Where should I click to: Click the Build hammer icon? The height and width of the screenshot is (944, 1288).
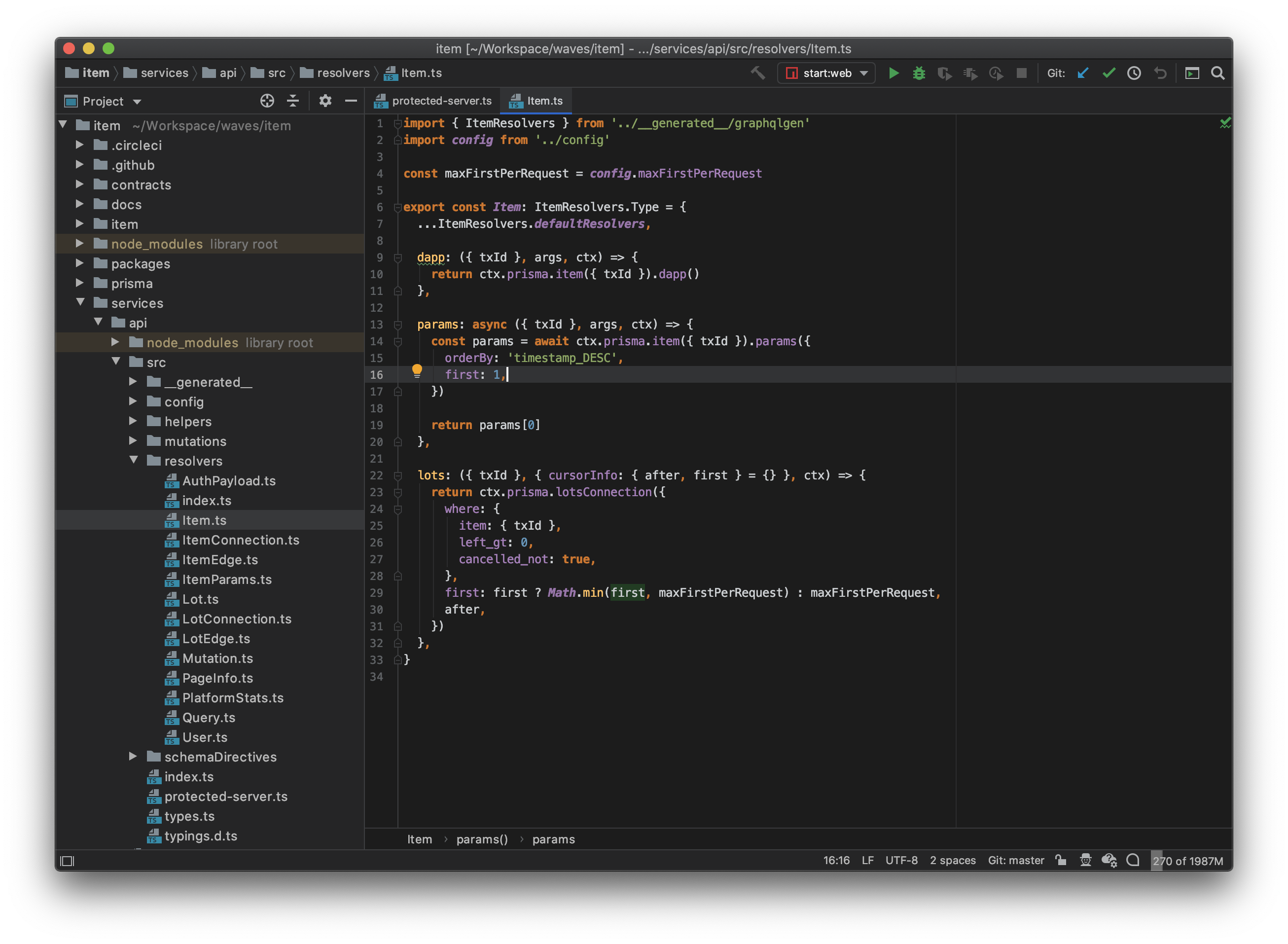(x=758, y=73)
